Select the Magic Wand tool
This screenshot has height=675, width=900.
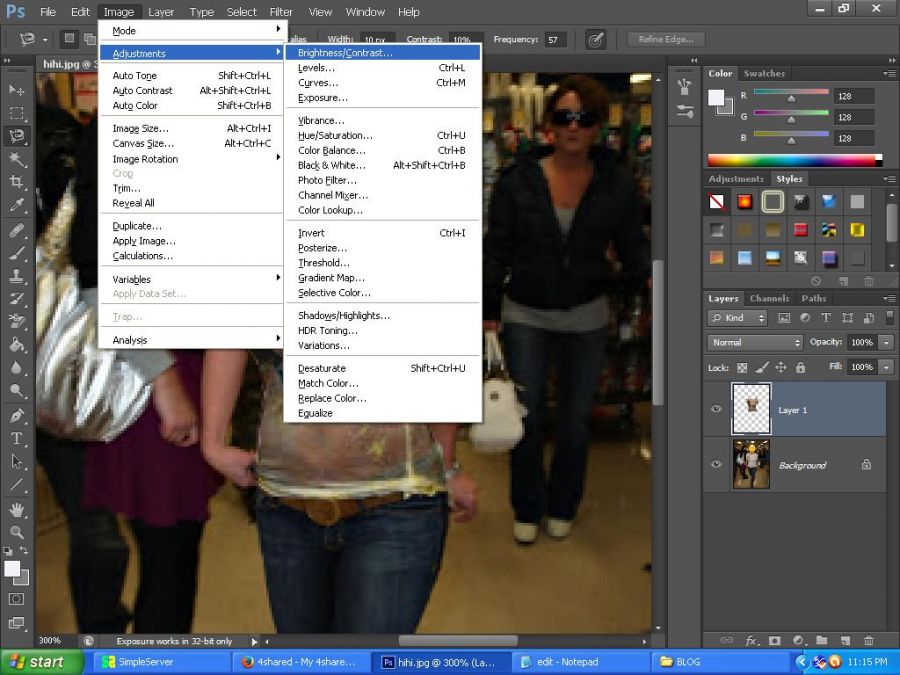click(17, 159)
